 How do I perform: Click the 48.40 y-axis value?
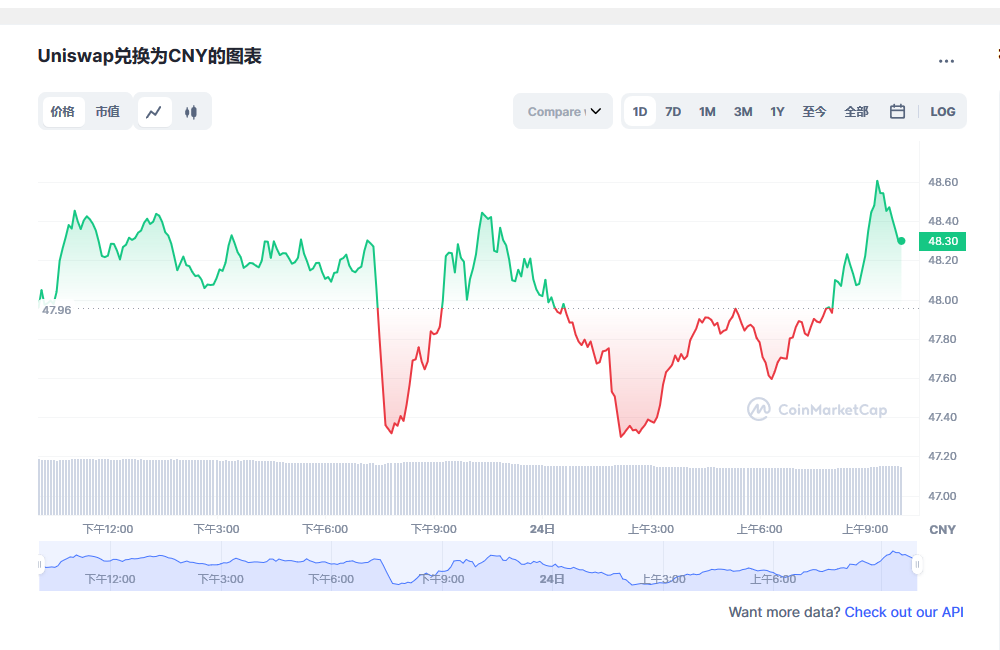point(943,221)
